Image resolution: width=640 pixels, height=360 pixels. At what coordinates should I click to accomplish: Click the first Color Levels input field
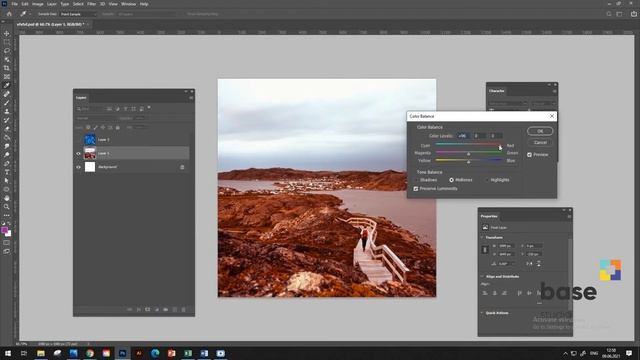tap(463, 136)
